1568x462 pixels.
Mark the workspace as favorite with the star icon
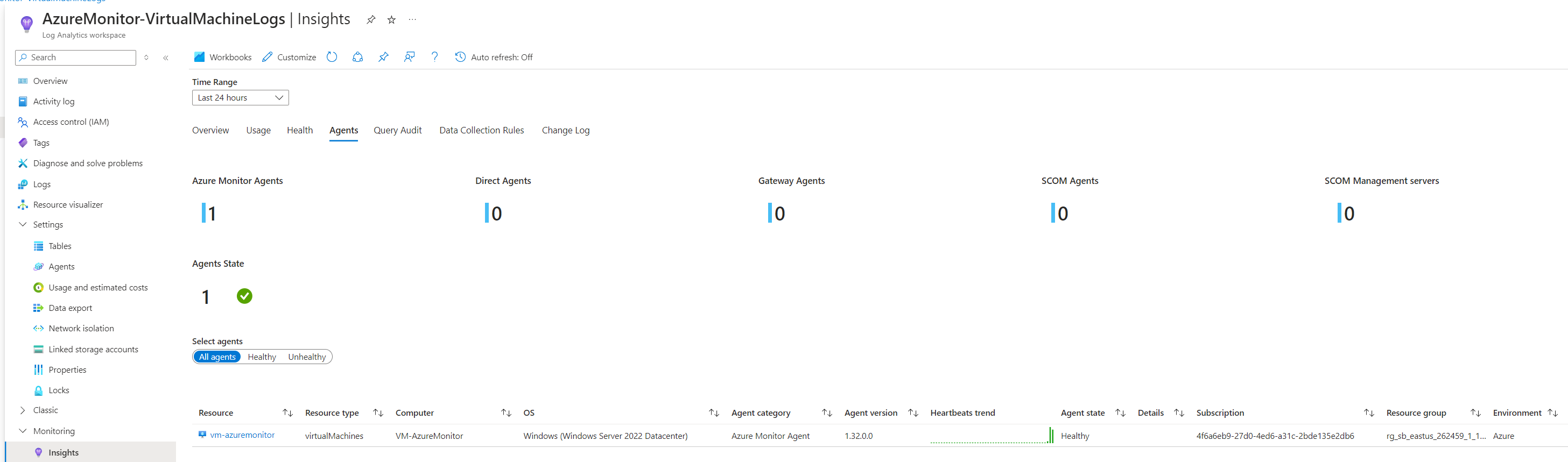point(391,20)
